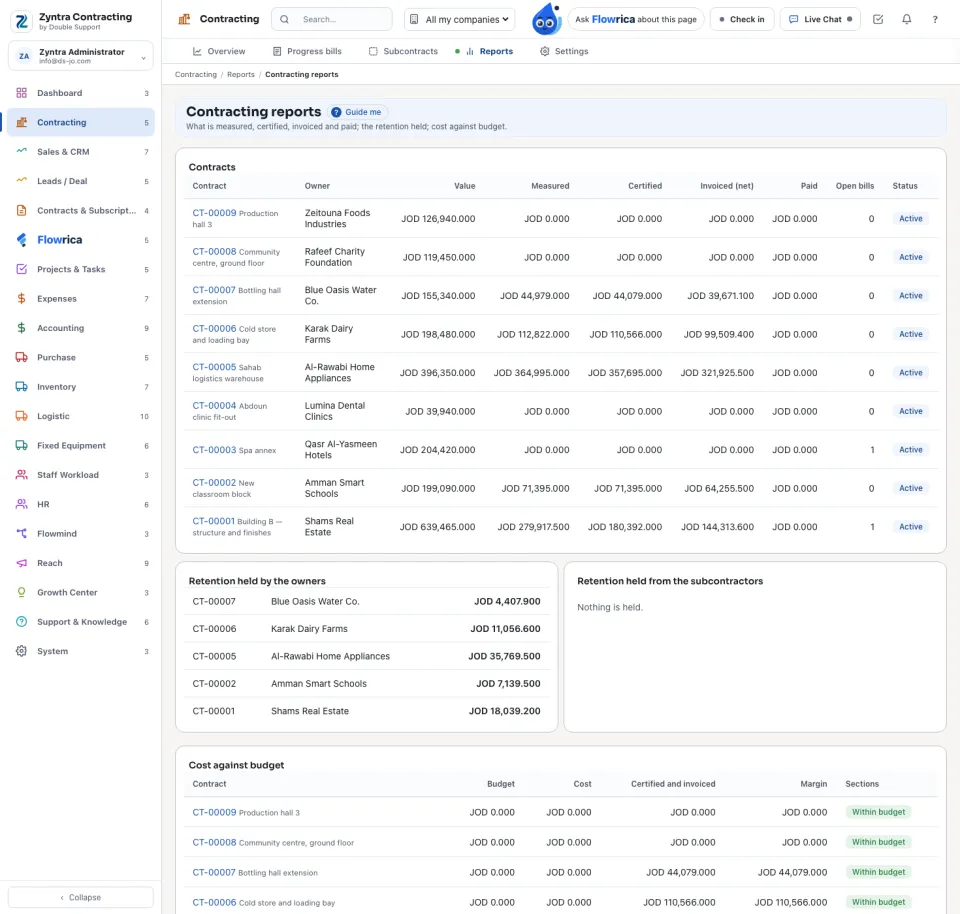Click the Check in button
The height and width of the screenshot is (914, 960).
[x=741, y=19]
